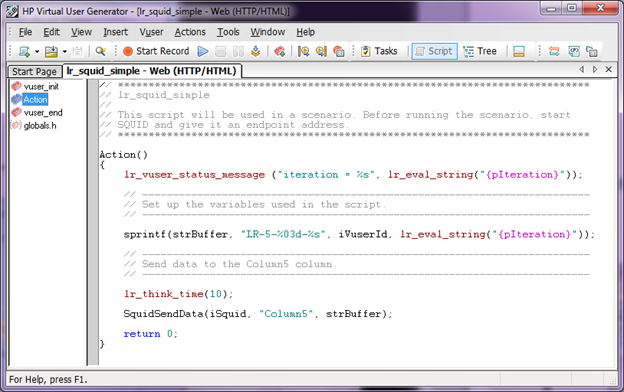Click the last toolbar windows icon
This screenshot has height=392, width=624.
592,51
